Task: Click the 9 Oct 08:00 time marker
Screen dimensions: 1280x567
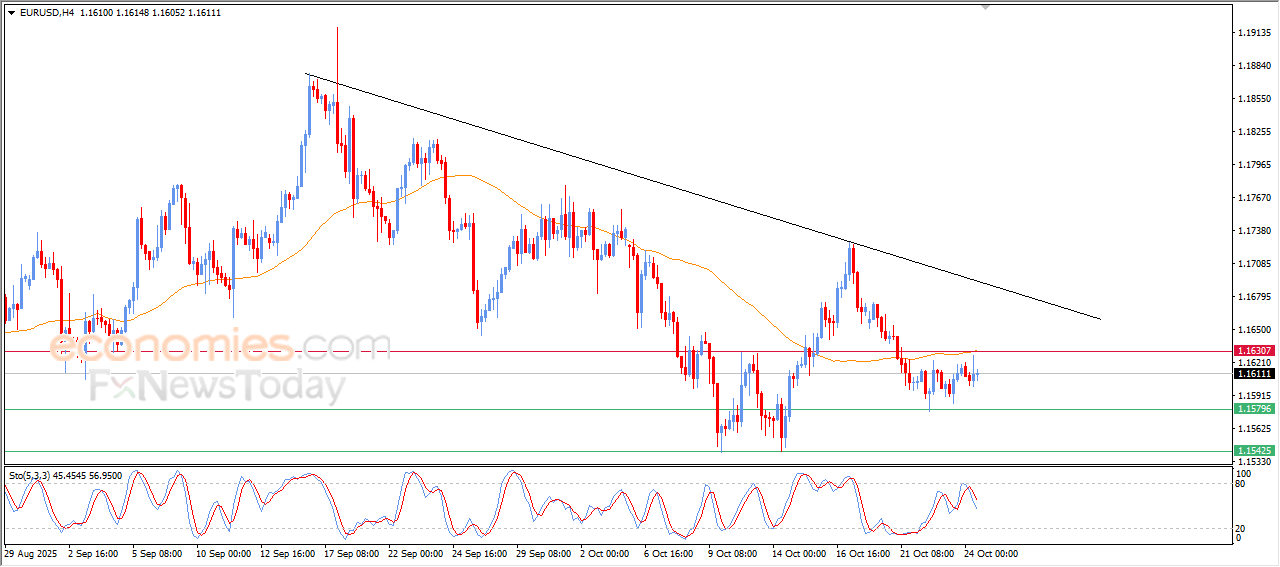Action: [735, 553]
